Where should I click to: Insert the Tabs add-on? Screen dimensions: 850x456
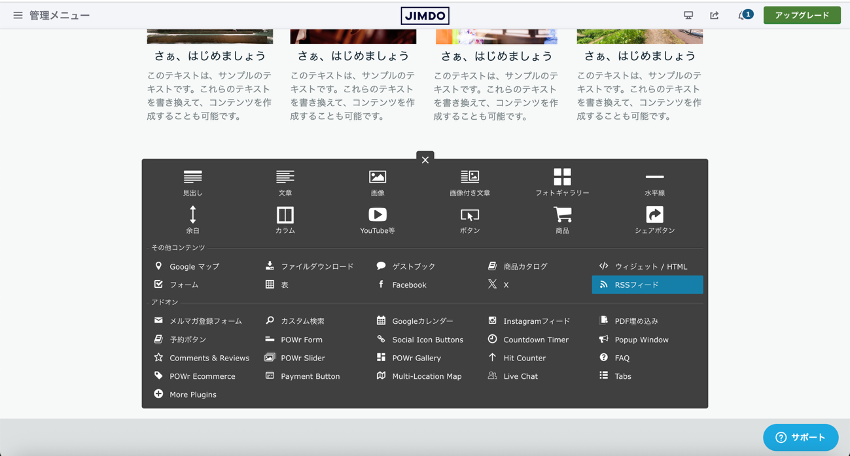[616, 376]
